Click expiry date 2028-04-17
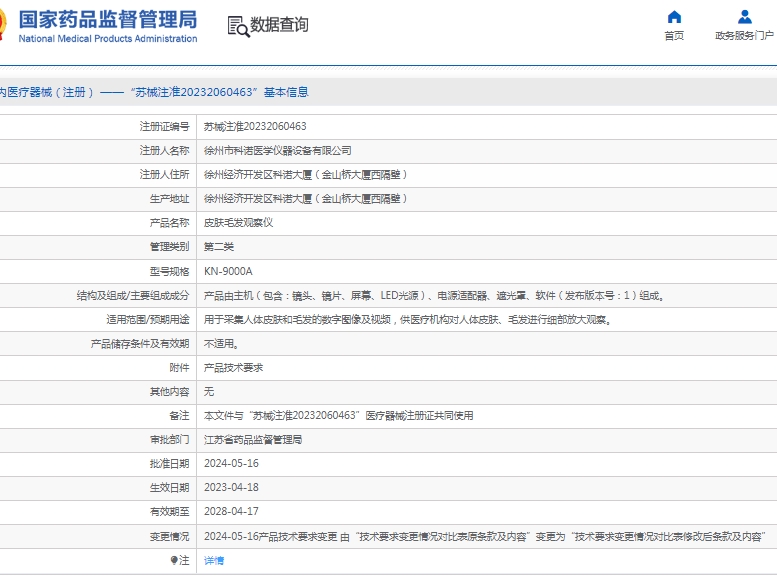This screenshot has height=581, width=777. pyautogui.click(x=231, y=511)
